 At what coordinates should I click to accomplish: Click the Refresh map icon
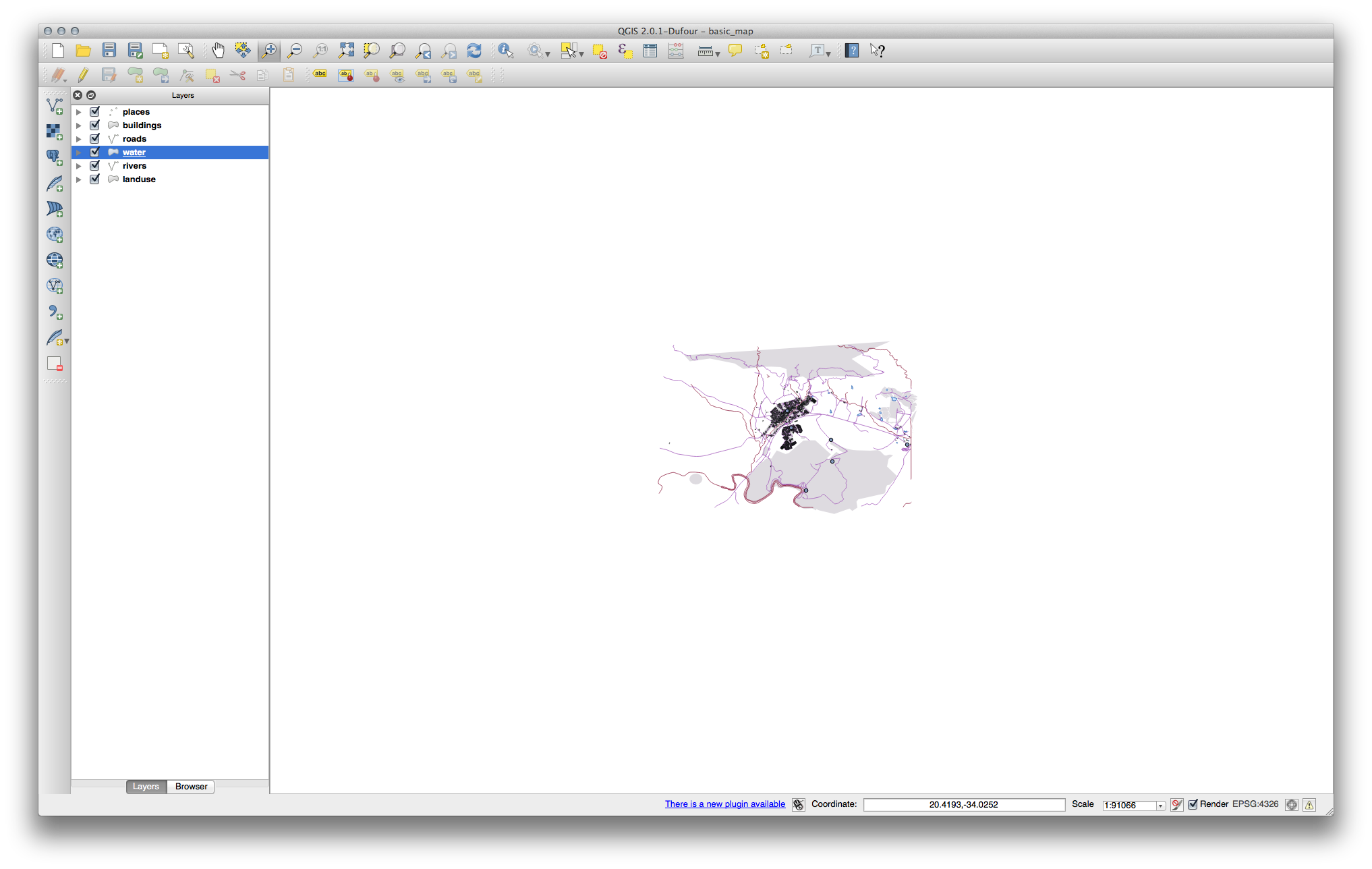[x=474, y=51]
